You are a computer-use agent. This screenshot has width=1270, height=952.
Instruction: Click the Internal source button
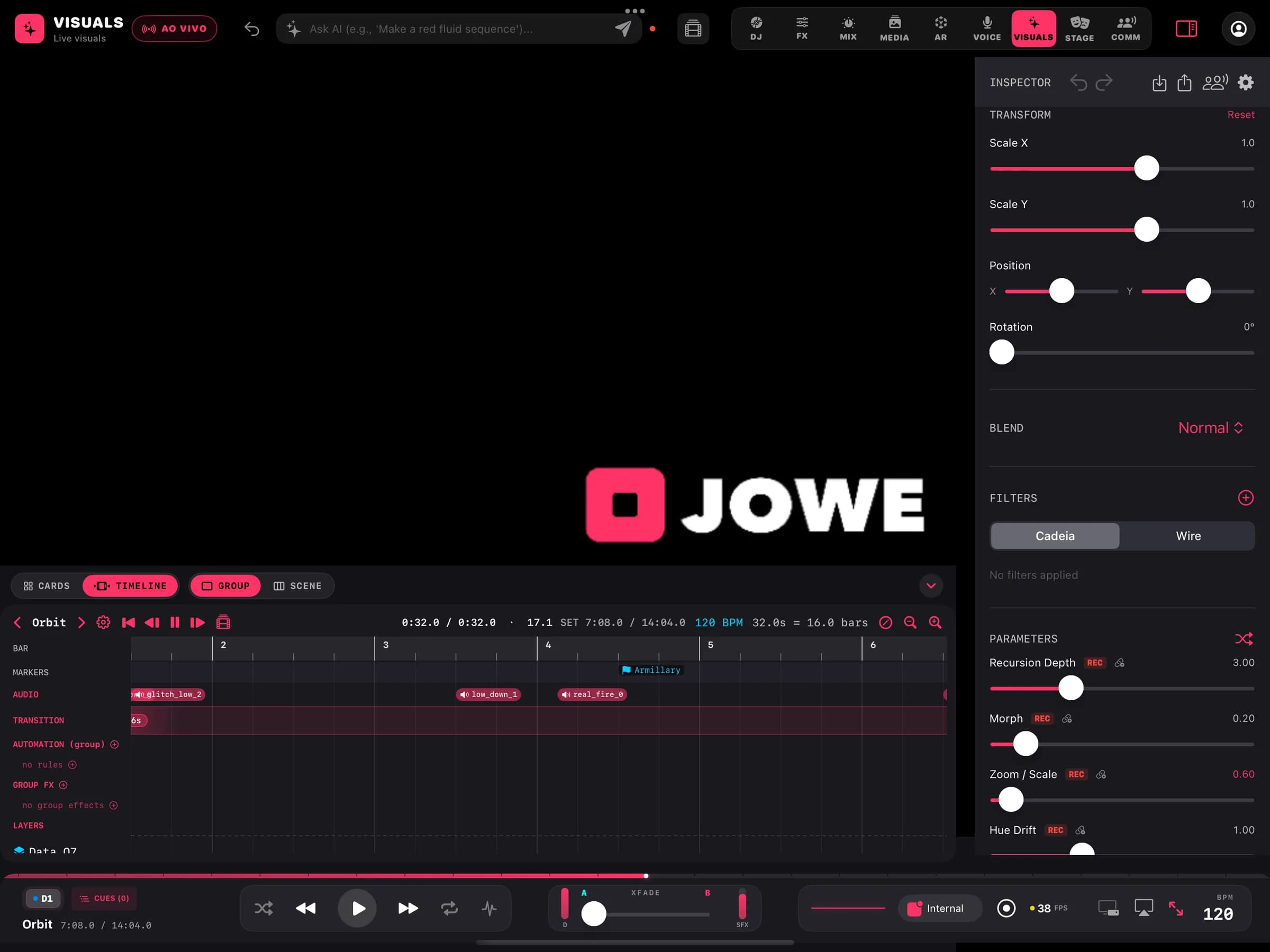(x=939, y=908)
